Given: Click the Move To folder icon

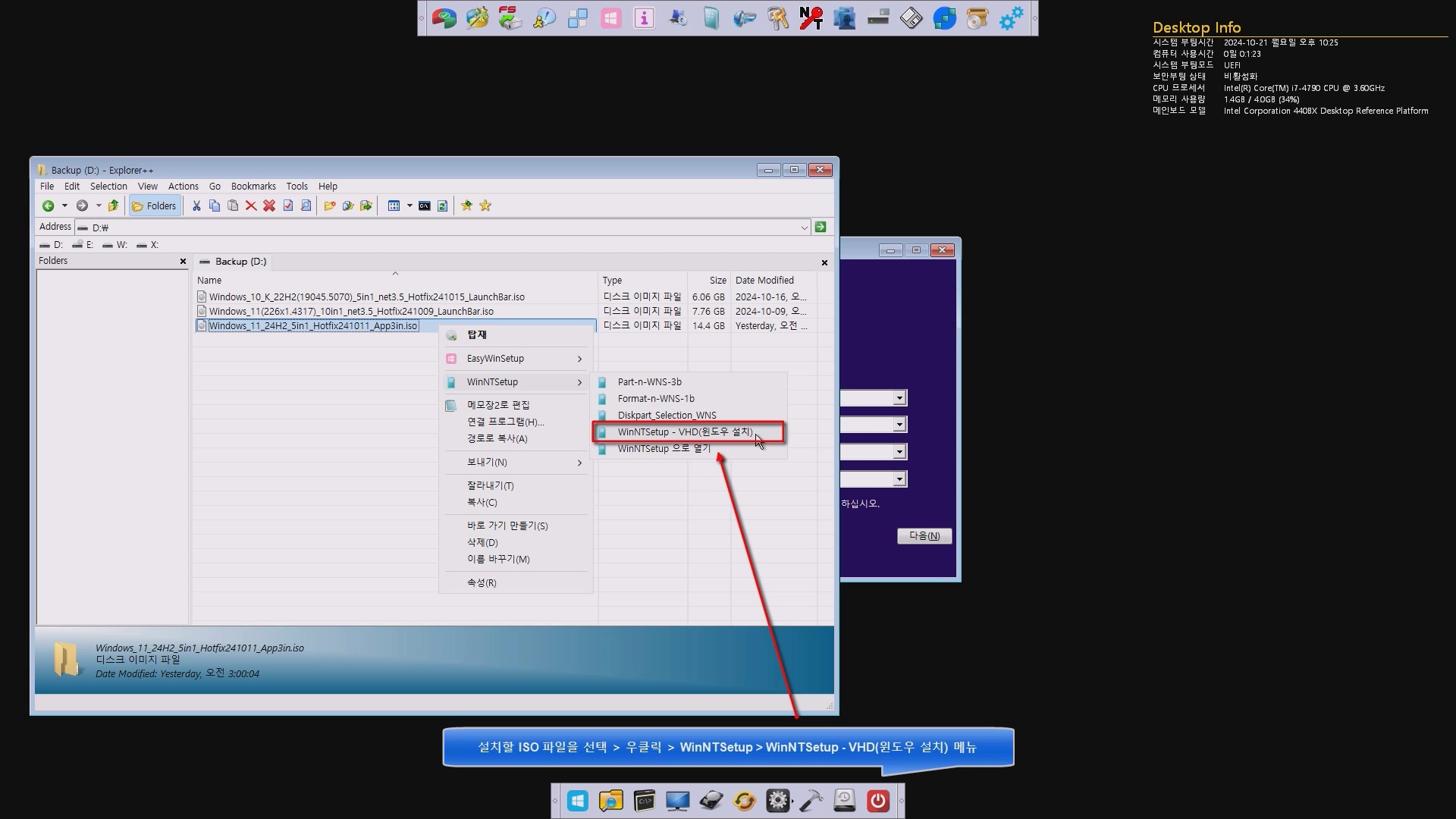Looking at the screenshot, I should coord(366,206).
